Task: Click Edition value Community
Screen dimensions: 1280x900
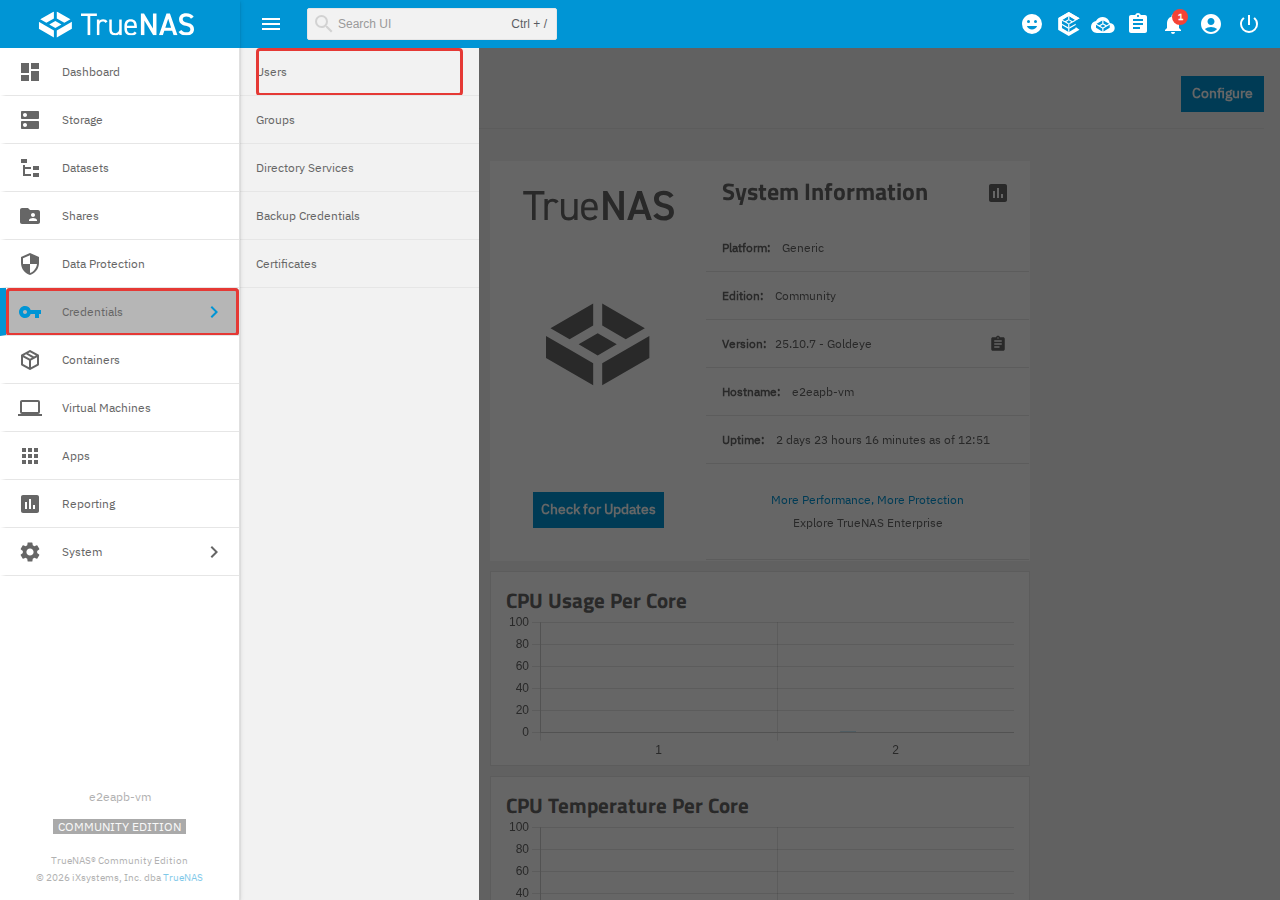Action: pos(805,296)
